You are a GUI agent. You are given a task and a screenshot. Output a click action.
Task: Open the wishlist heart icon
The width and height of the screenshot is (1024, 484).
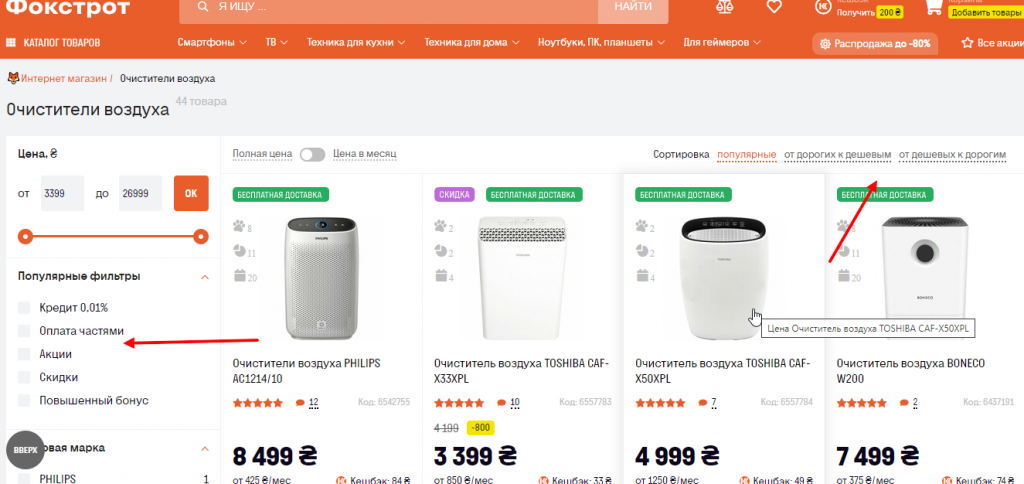pyautogui.click(x=774, y=7)
